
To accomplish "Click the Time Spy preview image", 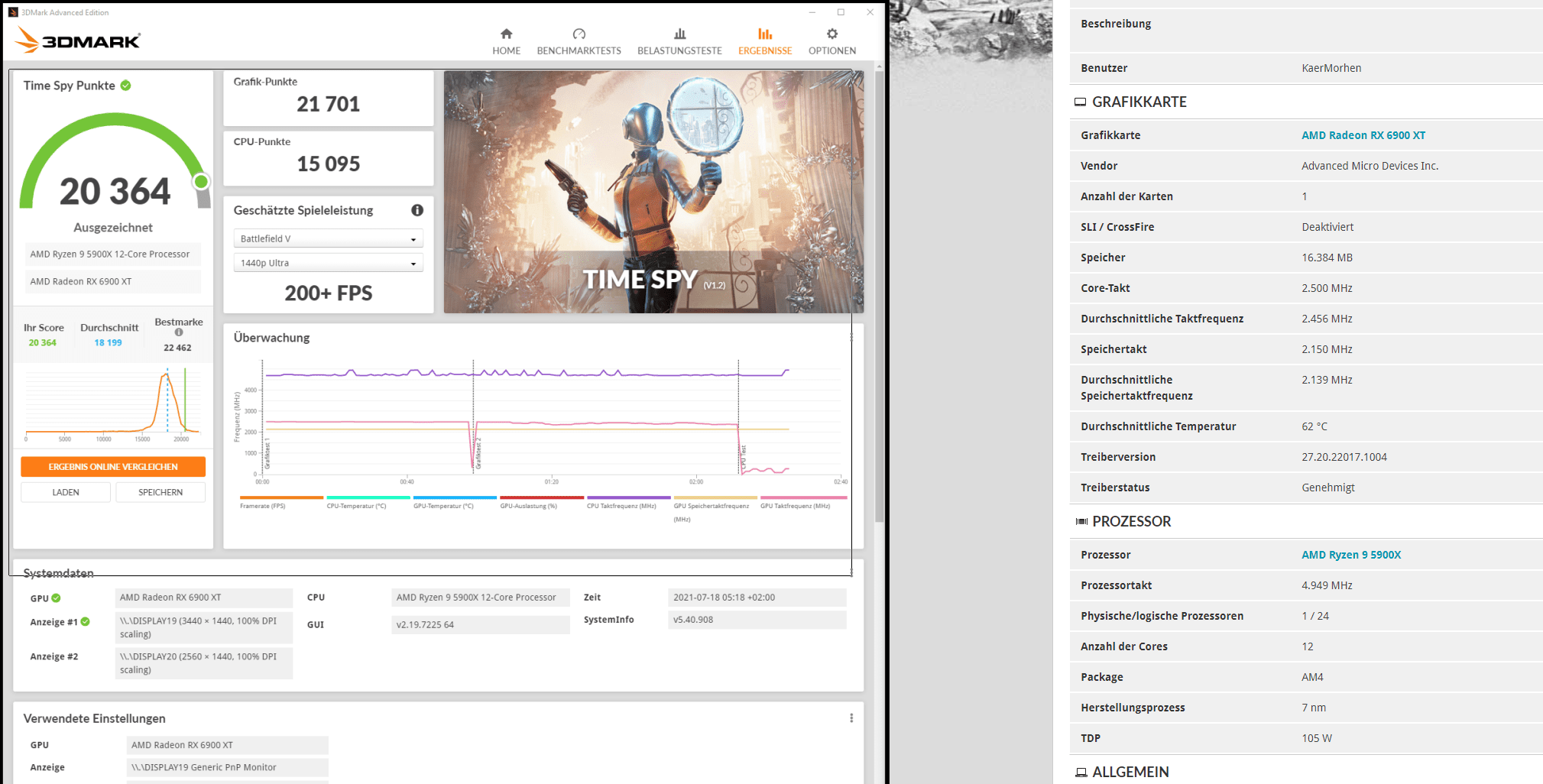I will click(653, 192).
